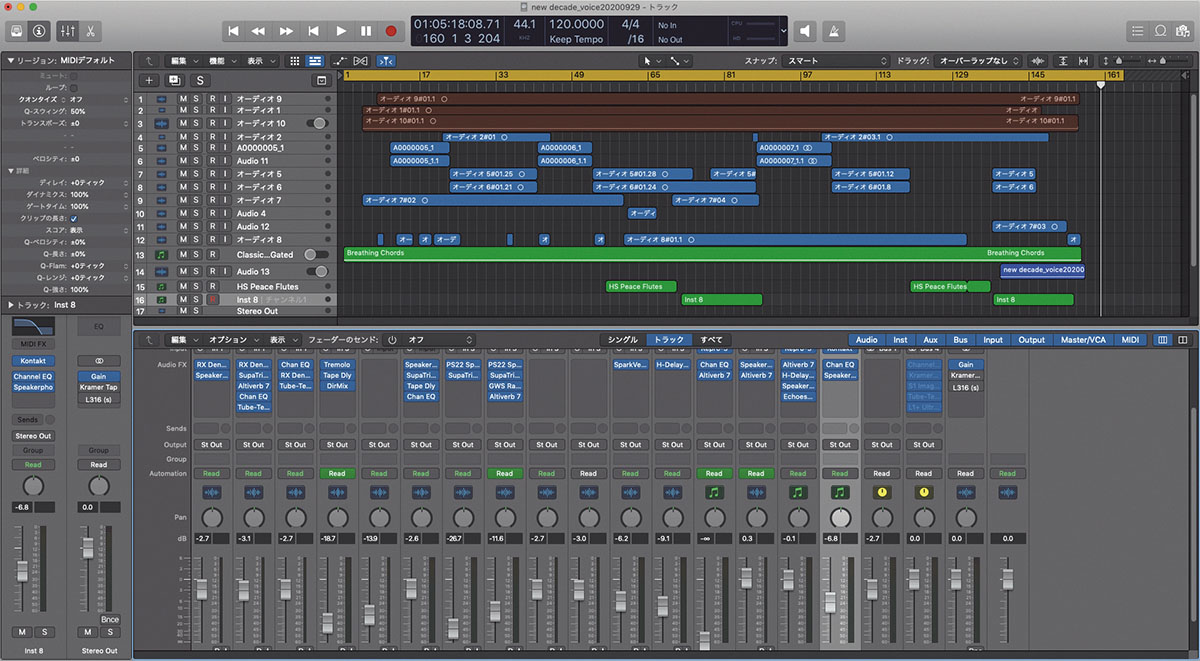Screen dimensions: 1200x661
Task: Toggle the fader sends power button
Action: [x=392, y=340]
